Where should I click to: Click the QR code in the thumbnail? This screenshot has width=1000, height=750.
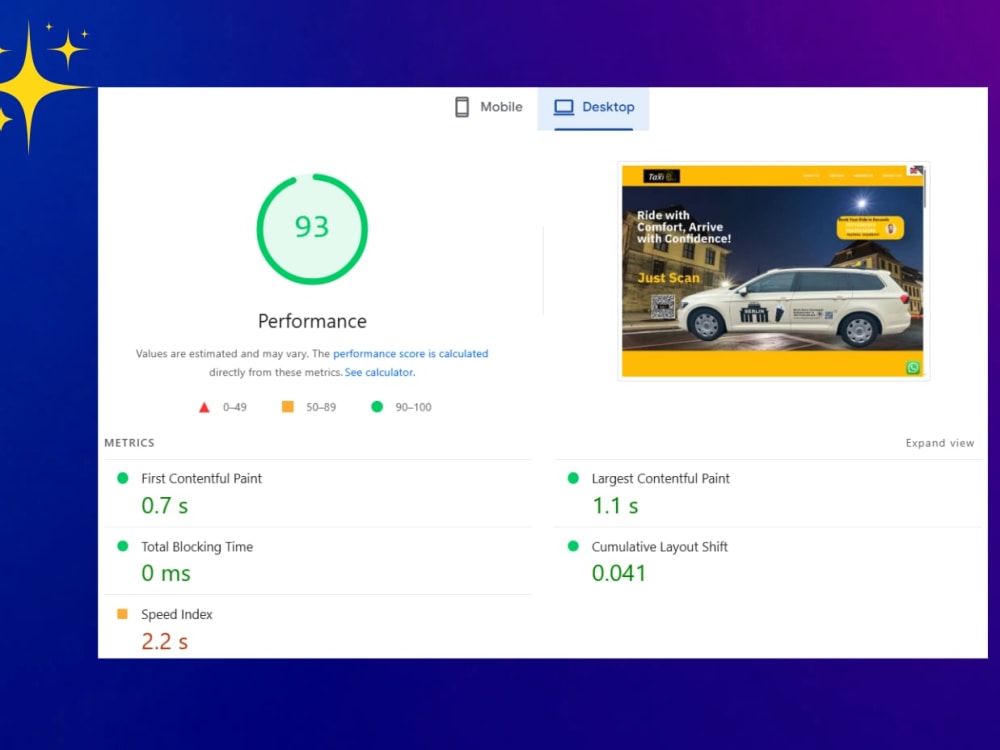pyautogui.click(x=663, y=307)
